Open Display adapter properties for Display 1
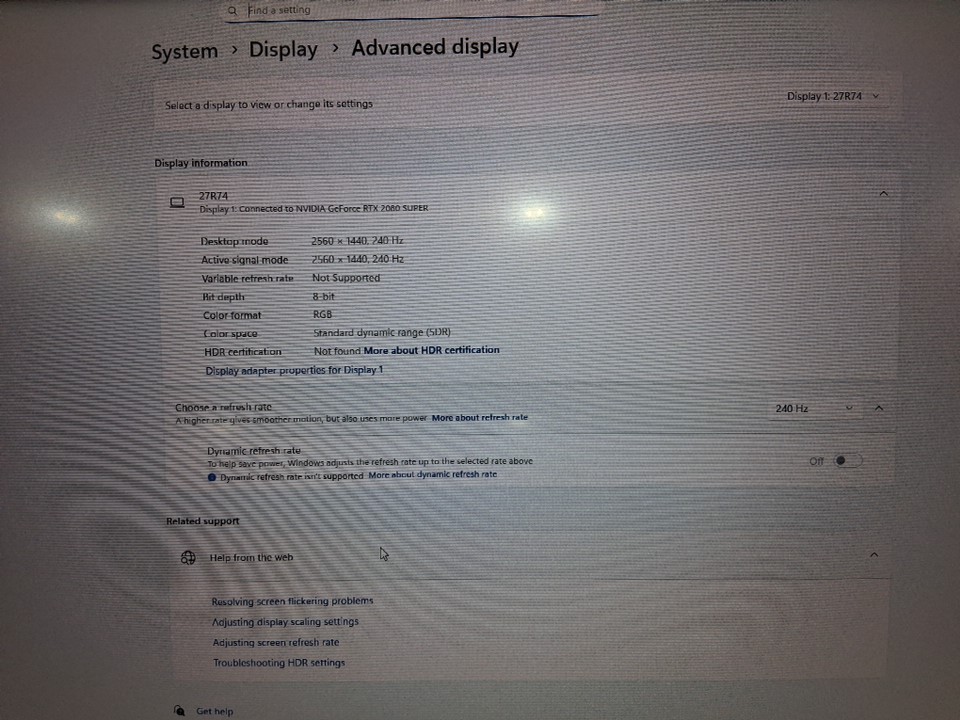The width and height of the screenshot is (960, 720). point(294,371)
